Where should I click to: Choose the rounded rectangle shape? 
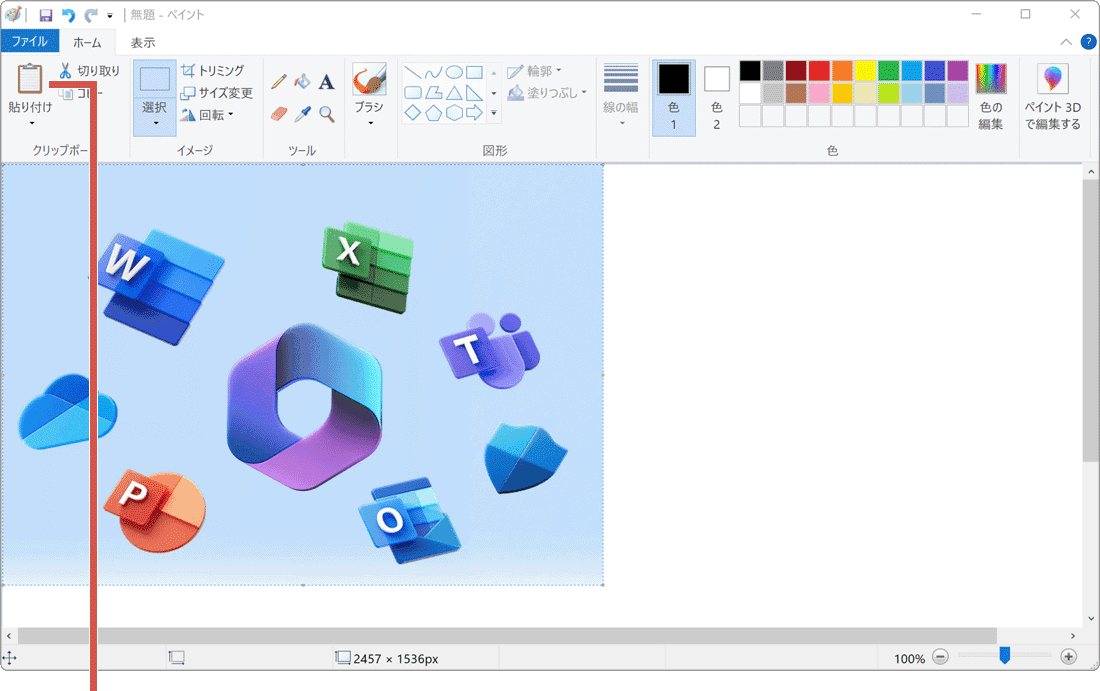point(412,93)
